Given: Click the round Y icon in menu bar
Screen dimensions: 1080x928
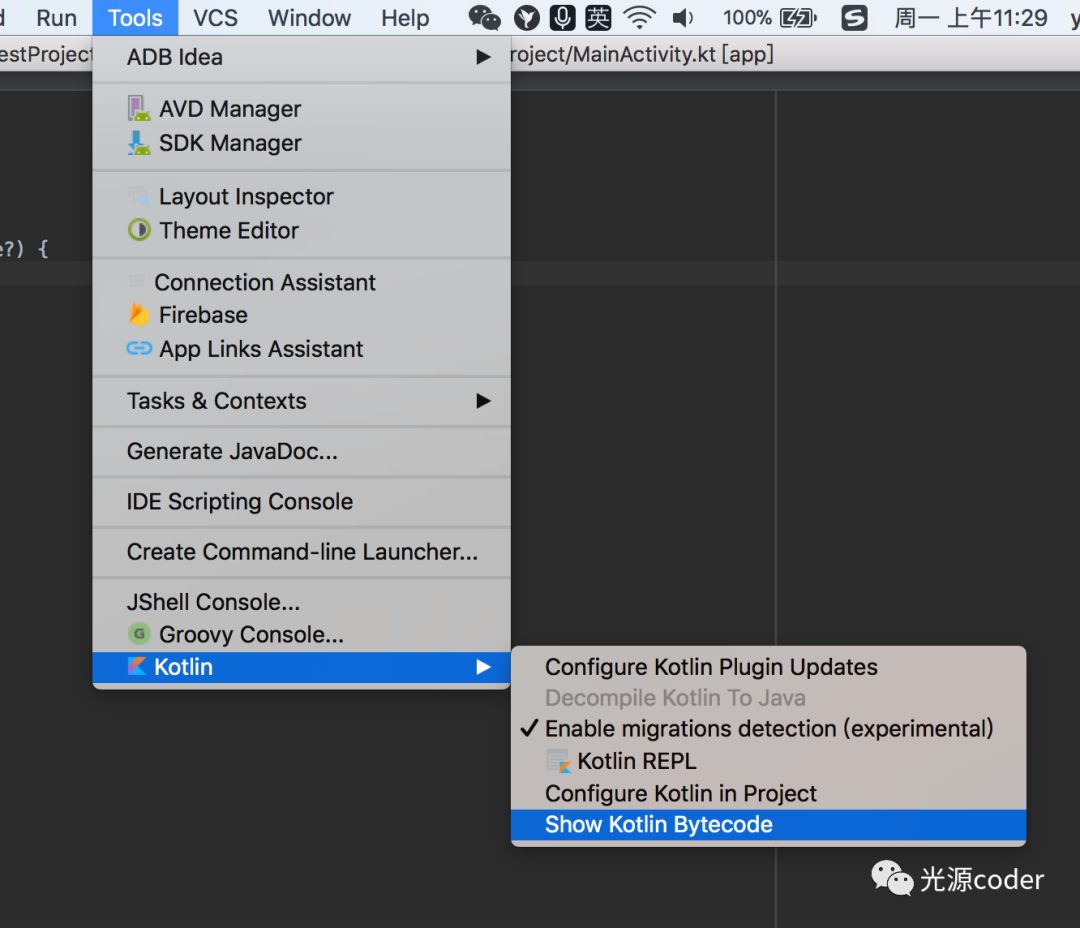Looking at the screenshot, I should [527, 18].
